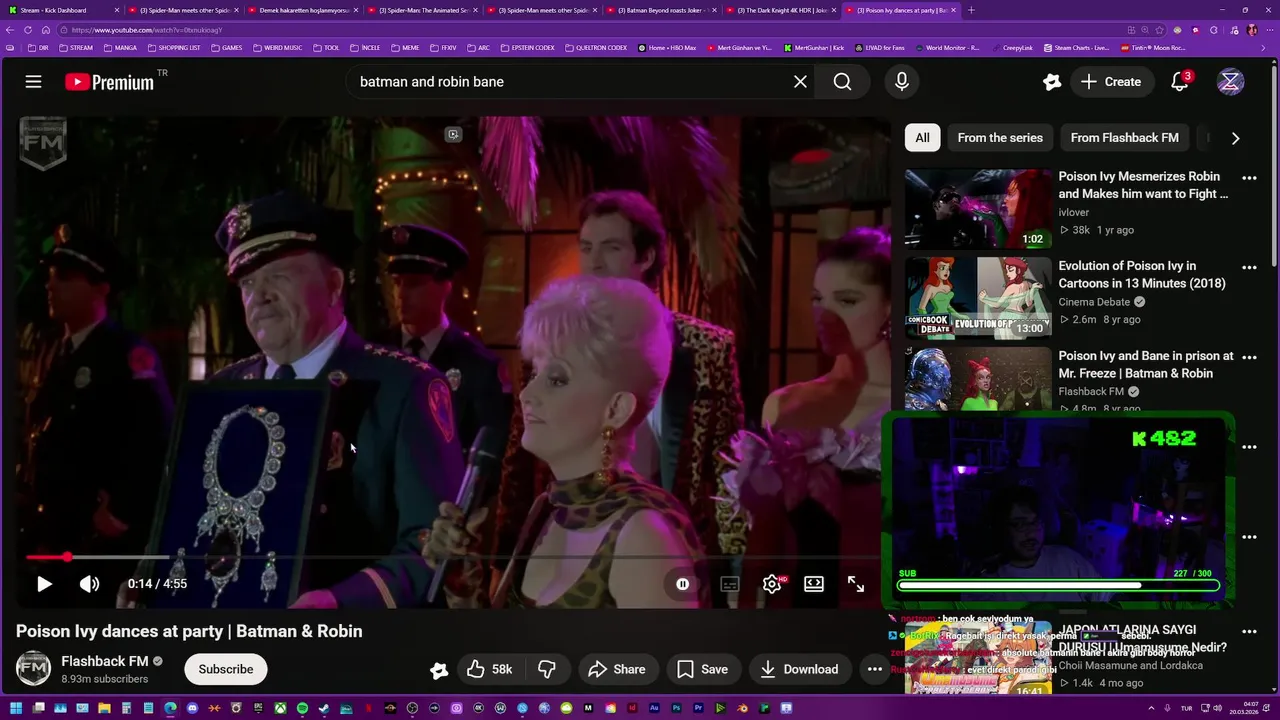Image resolution: width=1280 pixels, height=720 pixels.
Task: Open new browser tab with plus
Action: point(971,10)
